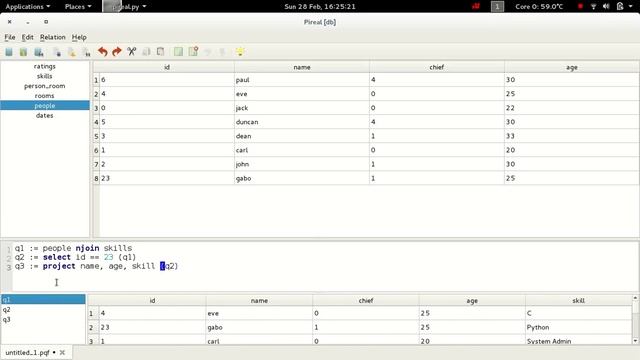
Task: Click the cell containing dean
Action: [302, 136]
